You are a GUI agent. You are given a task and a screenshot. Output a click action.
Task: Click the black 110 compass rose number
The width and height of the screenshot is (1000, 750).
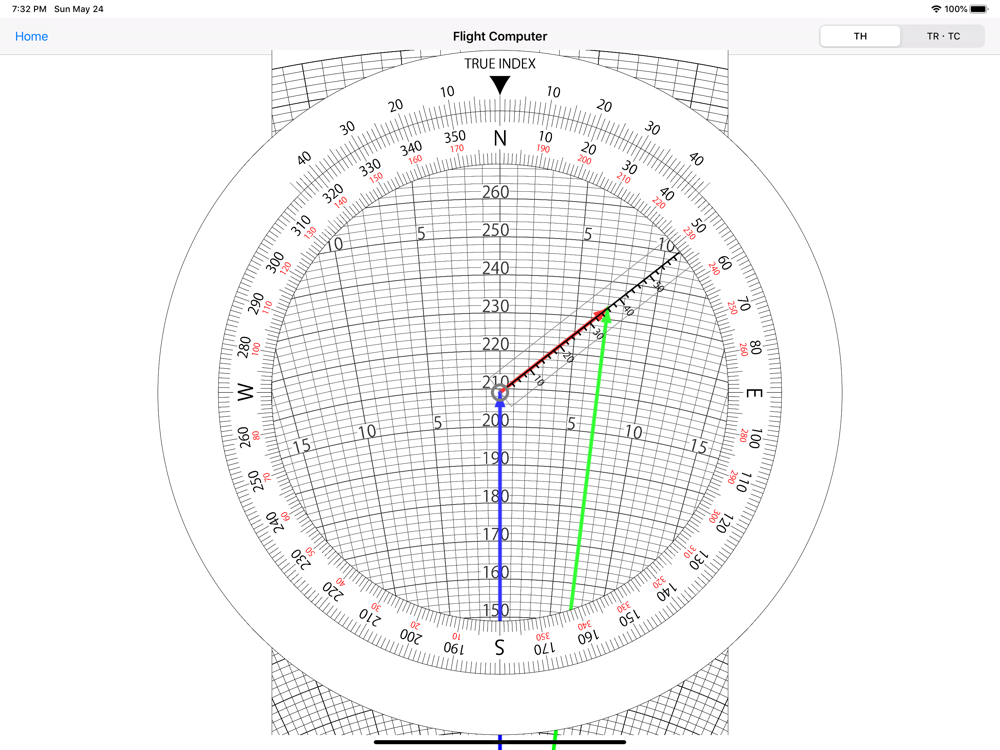742,482
